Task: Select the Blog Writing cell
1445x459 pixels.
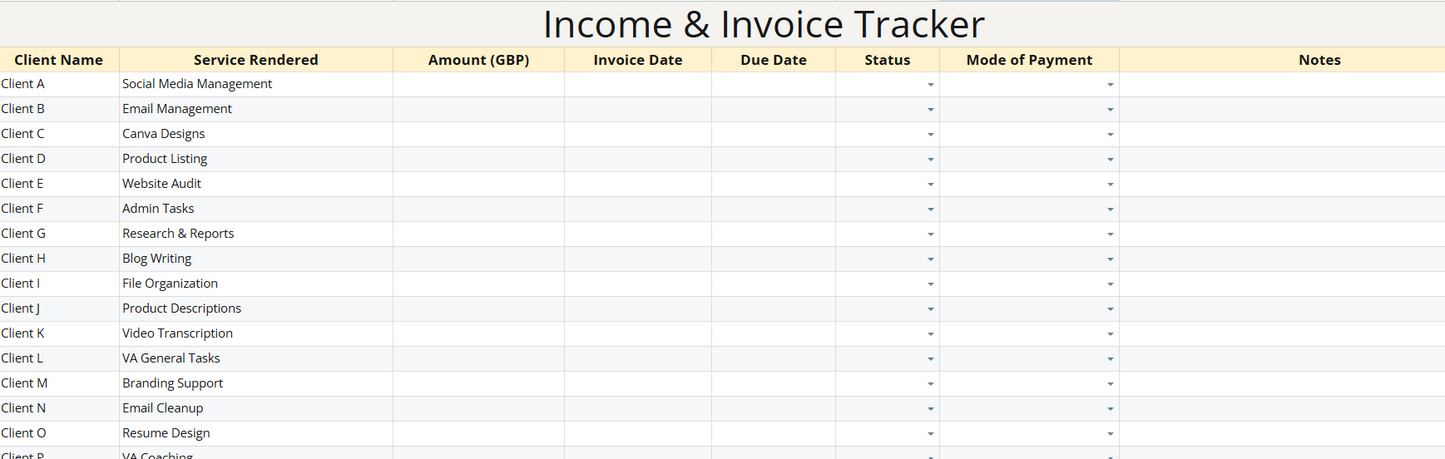Action: point(256,259)
